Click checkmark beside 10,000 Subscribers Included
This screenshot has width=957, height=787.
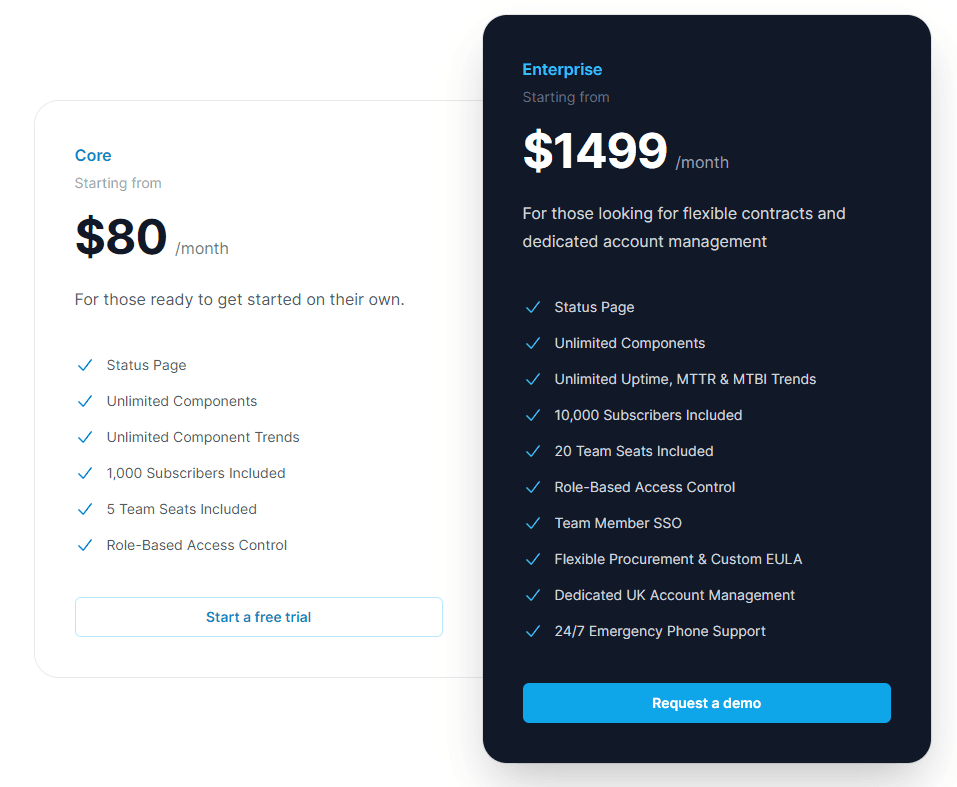coord(533,415)
